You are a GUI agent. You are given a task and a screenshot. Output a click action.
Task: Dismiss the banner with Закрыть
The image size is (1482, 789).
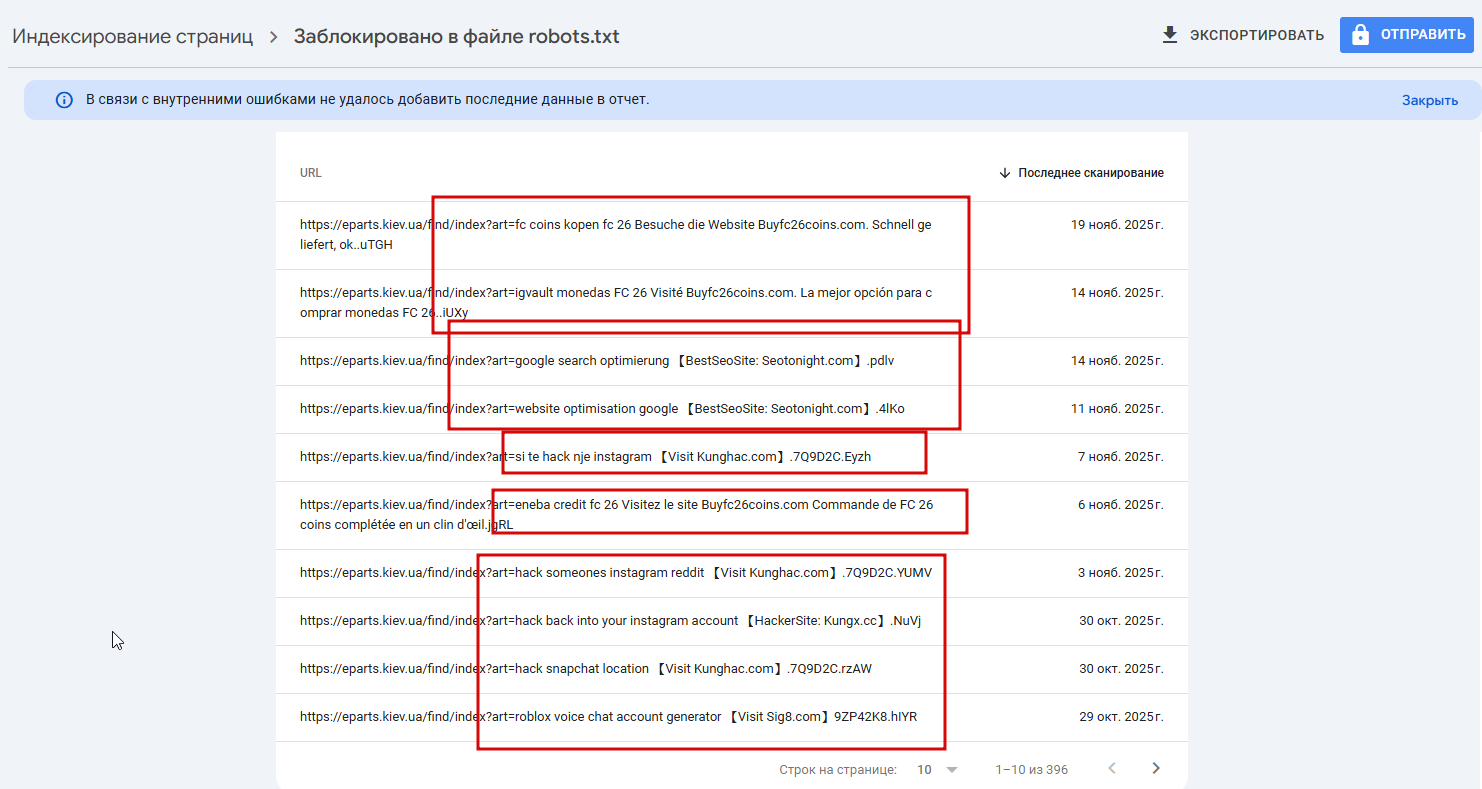click(1430, 100)
